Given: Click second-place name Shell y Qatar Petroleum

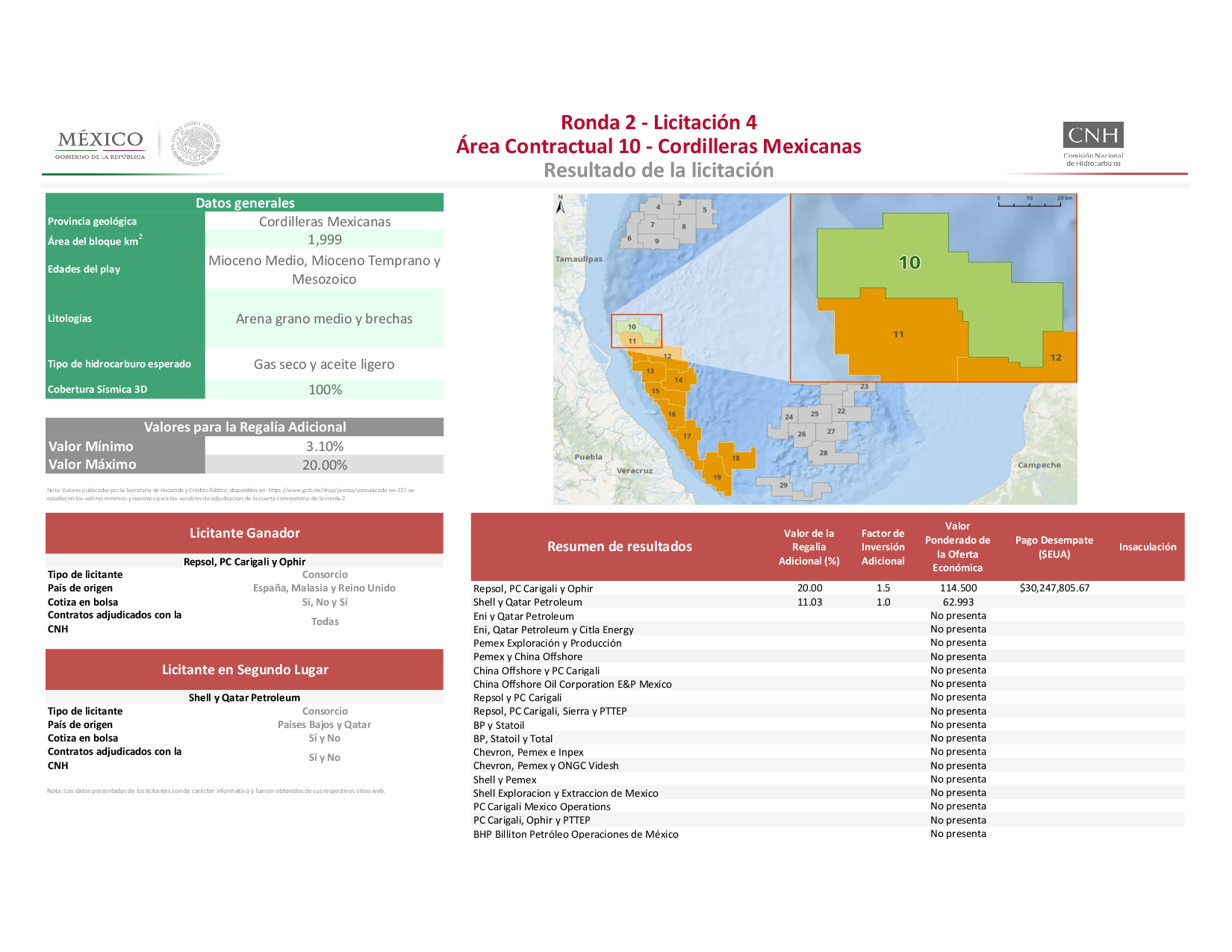Looking at the screenshot, I should pyautogui.click(x=244, y=697).
